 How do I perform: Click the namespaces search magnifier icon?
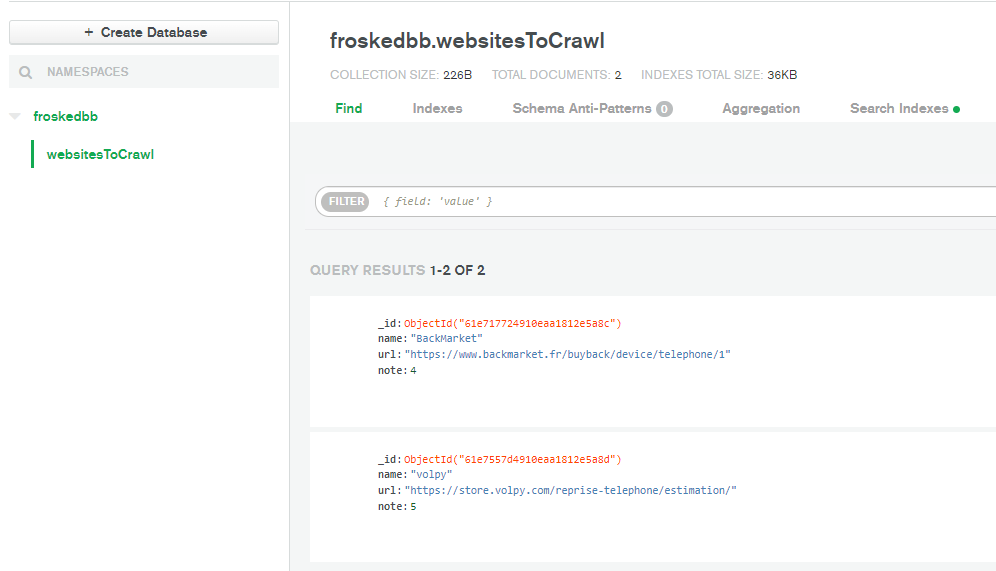tap(25, 72)
